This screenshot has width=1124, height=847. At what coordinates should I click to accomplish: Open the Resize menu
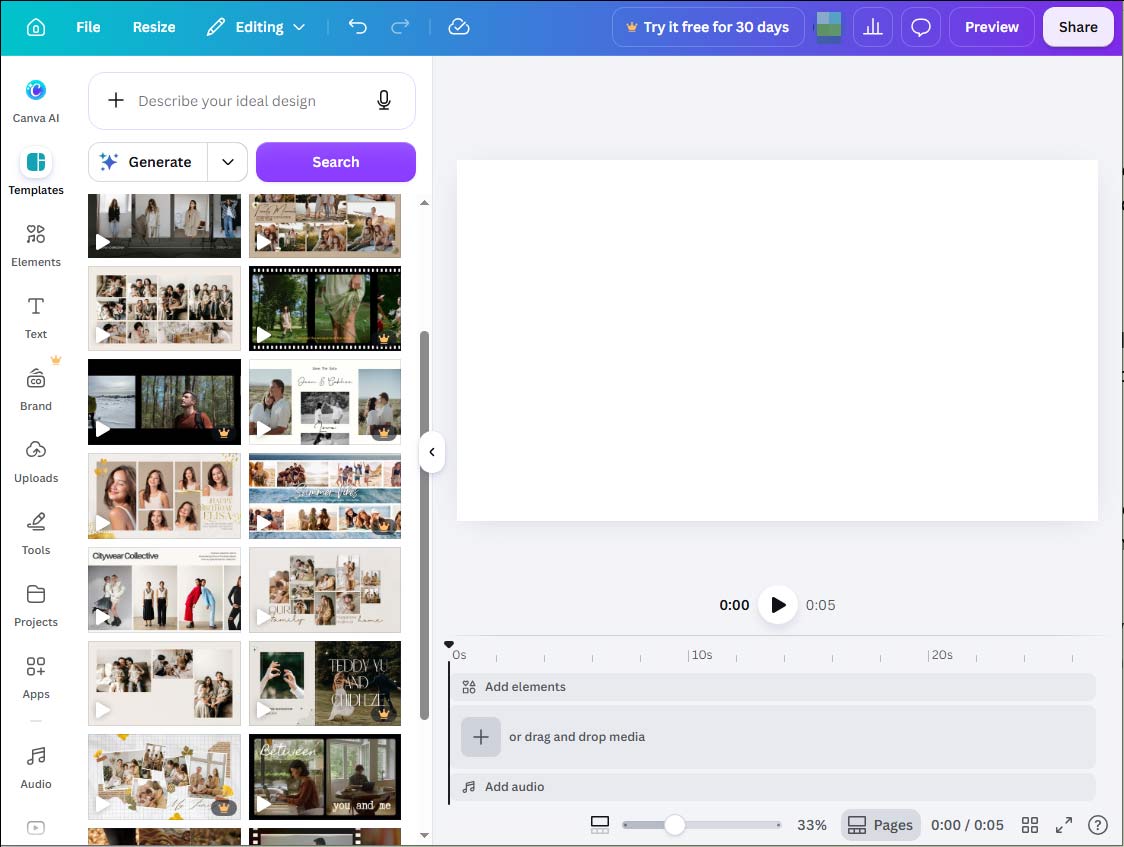tap(154, 27)
